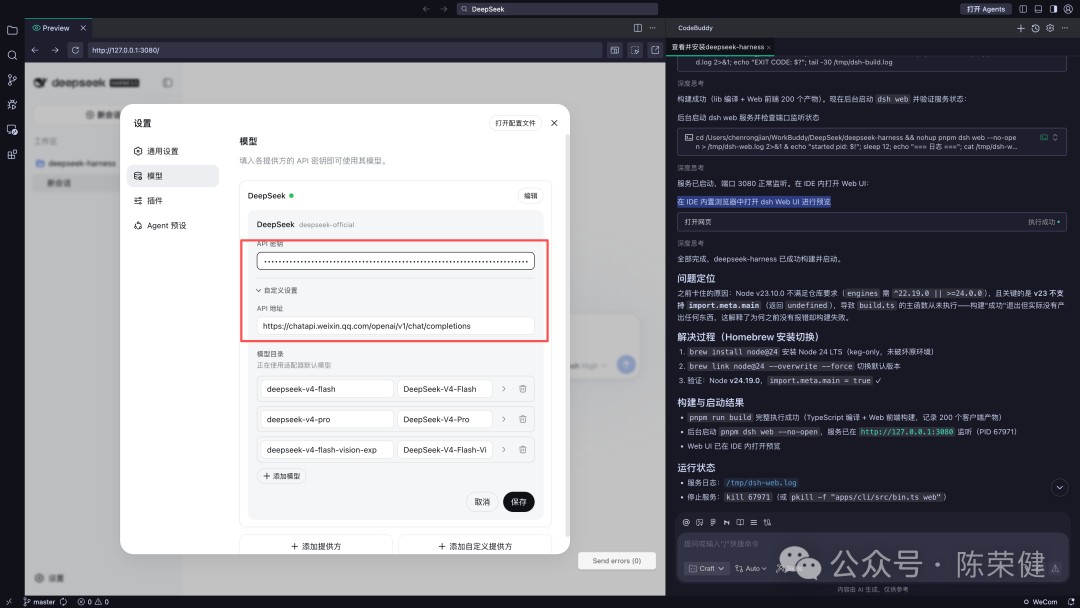Collapse the 自定义设置 section
1080x608 pixels.
[x=277, y=291]
